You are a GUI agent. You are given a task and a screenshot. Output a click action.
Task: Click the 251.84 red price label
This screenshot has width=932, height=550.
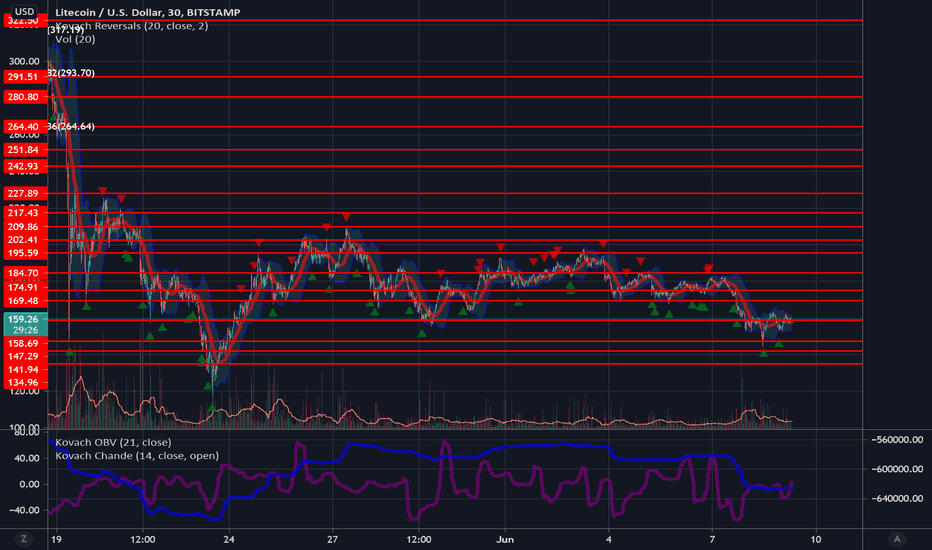(x=25, y=150)
